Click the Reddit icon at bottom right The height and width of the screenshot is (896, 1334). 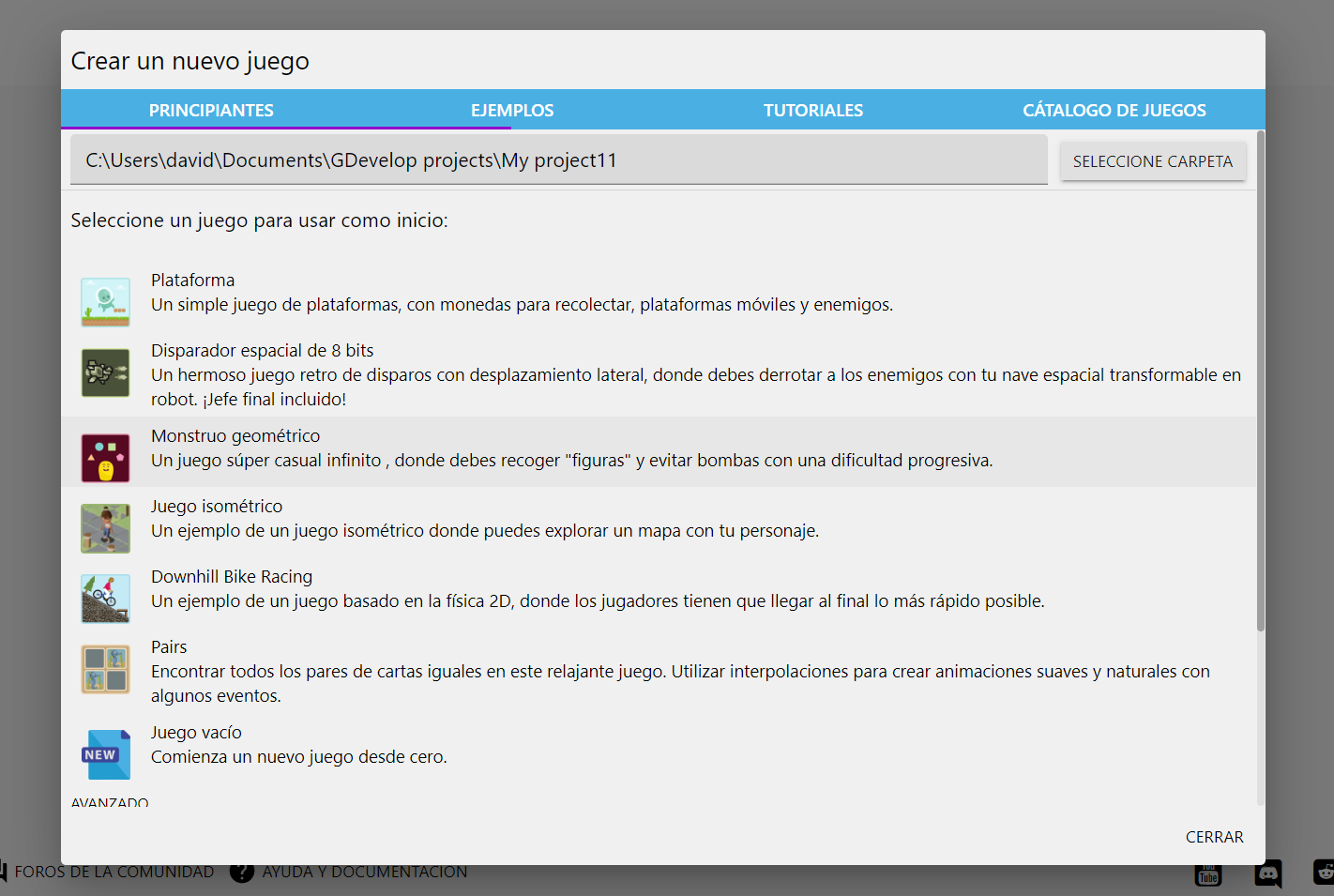click(x=1323, y=873)
